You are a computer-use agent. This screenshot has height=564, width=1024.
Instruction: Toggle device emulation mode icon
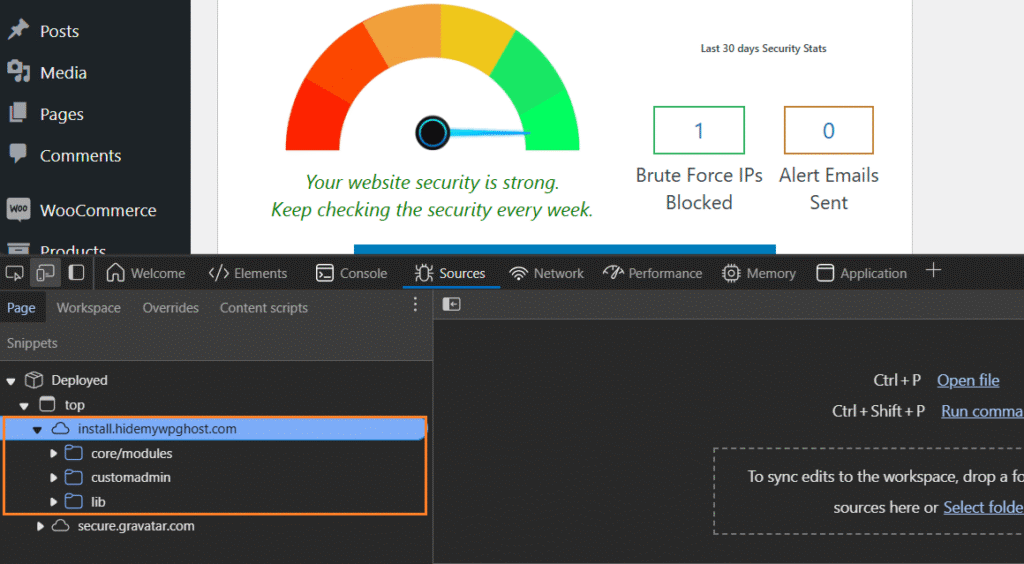pyautogui.click(x=45, y=272)
